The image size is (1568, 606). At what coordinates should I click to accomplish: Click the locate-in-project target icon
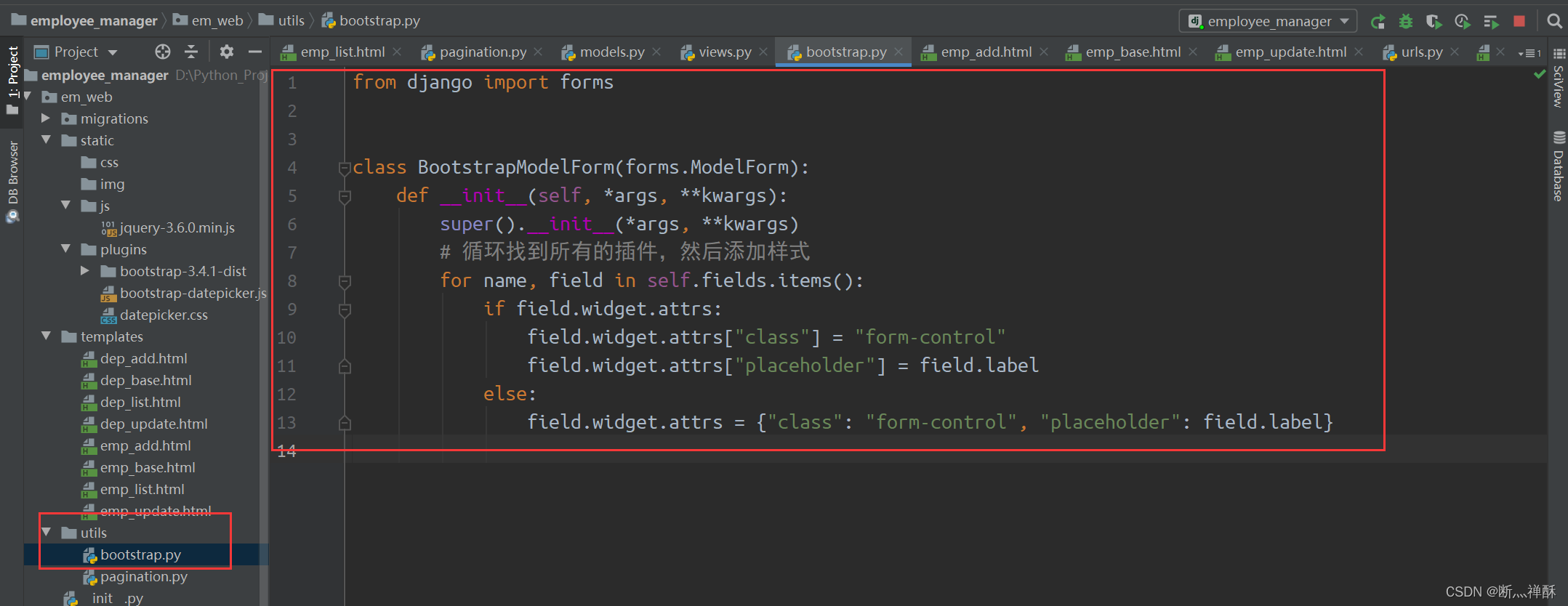[x=163, y=52]
